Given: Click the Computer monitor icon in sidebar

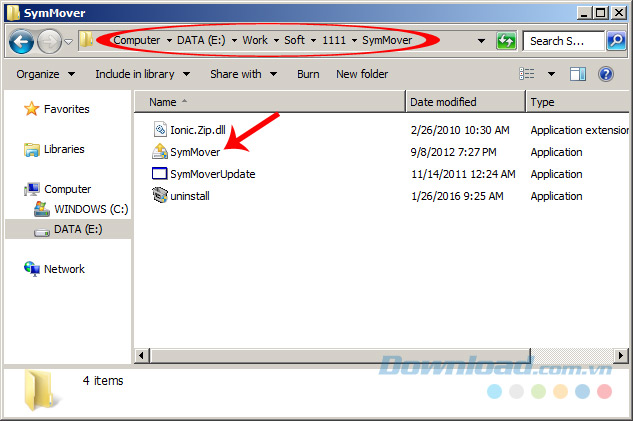Looking at the screenshot, I should (31, 189).
